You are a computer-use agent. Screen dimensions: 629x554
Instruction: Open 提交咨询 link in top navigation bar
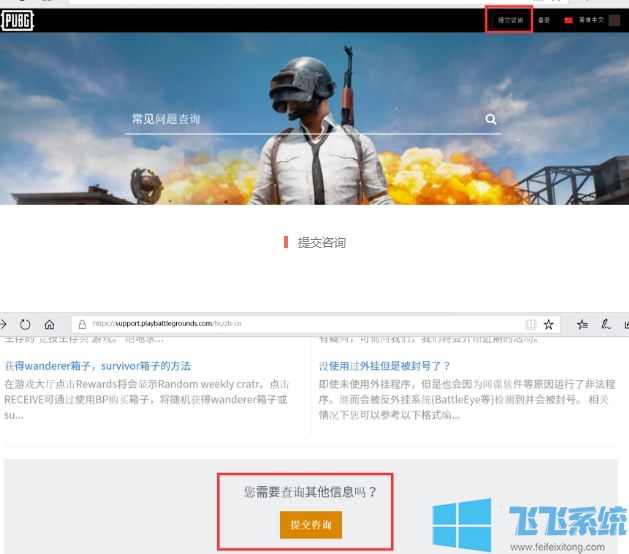tap(510, 20)
